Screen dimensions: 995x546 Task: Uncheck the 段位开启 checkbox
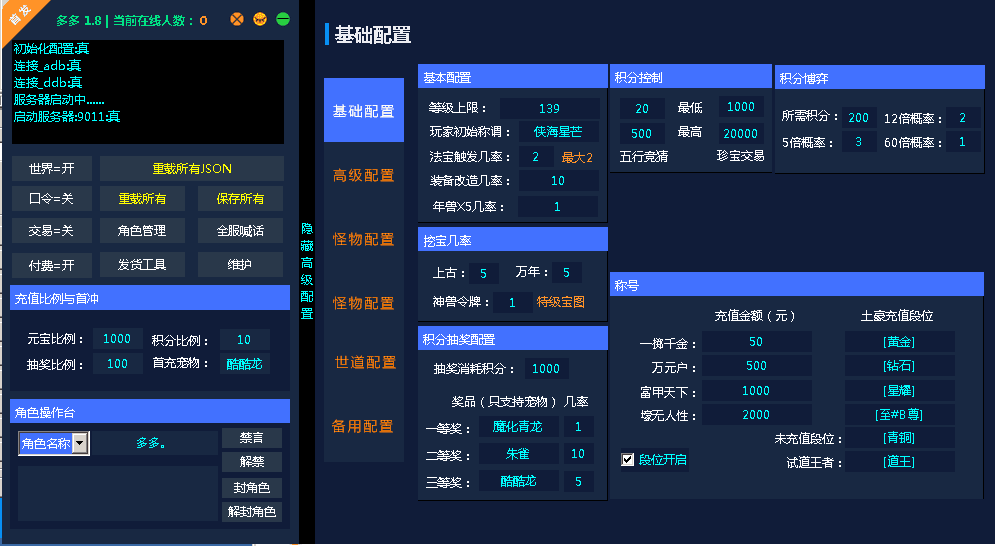point(628,460)
